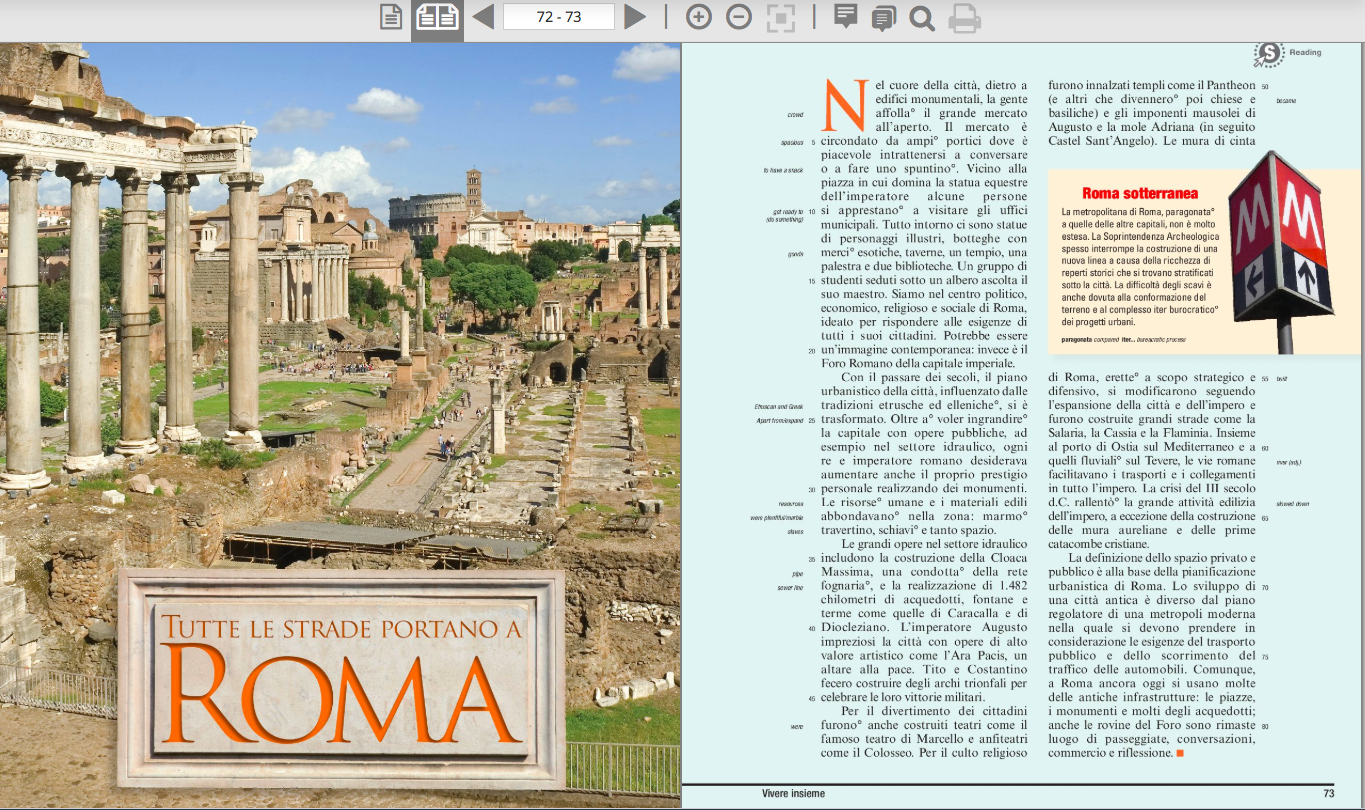
Task: Open the search tool
Action: tap(922, 18)
